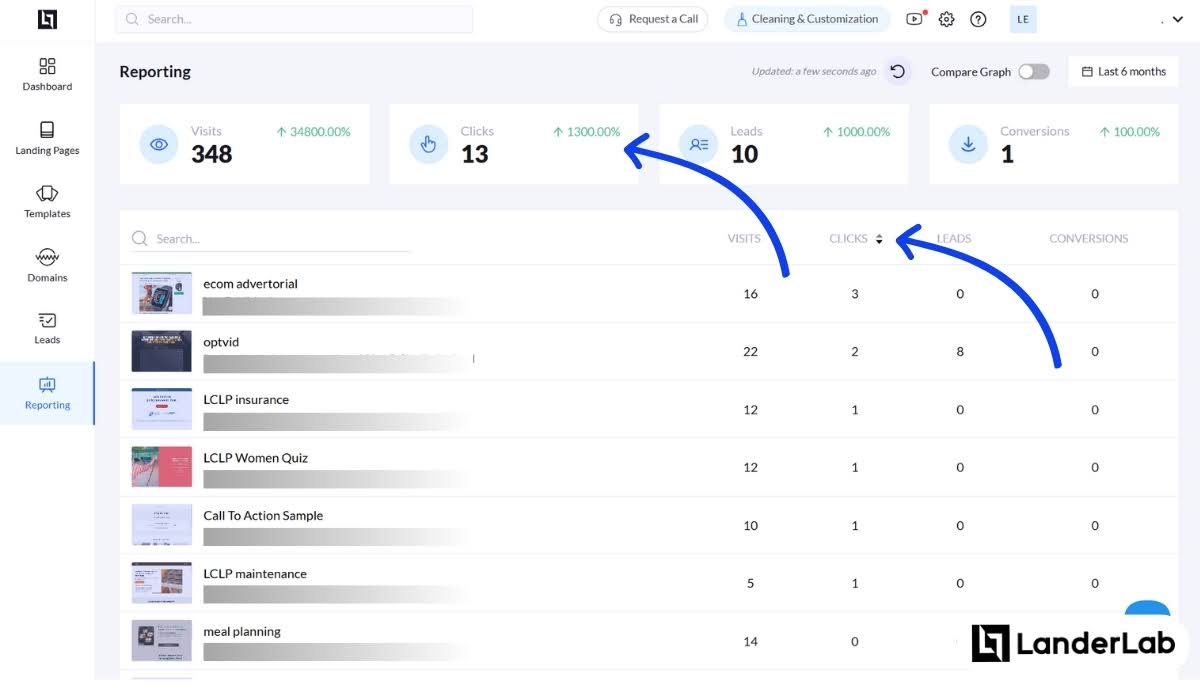Click the 348 visits total value
The image size is (1200, 700).
212,154
